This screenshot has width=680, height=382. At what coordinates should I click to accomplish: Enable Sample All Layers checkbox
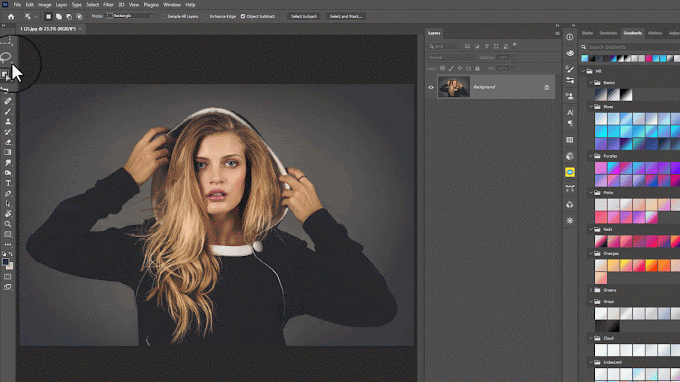tap(164, 16)
